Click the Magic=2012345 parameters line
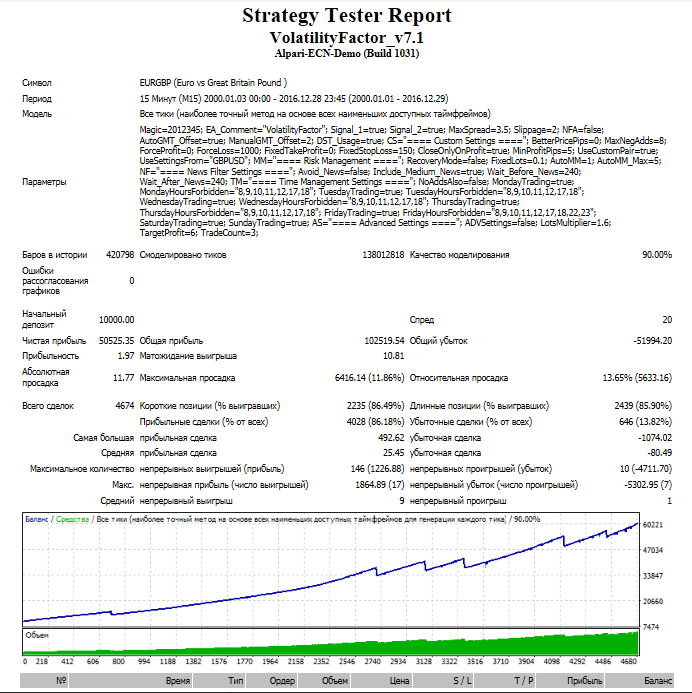 [x=372, y=130]
